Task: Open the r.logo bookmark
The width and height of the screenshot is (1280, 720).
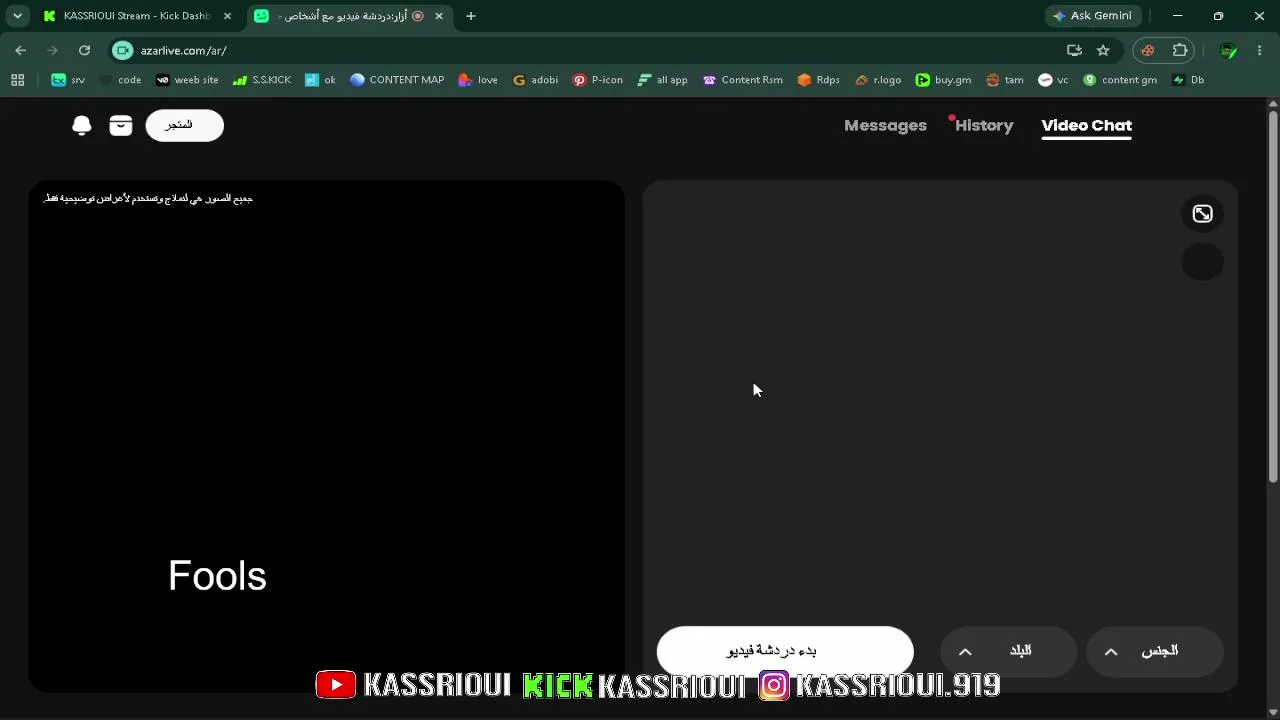Action: pos(878,80)
